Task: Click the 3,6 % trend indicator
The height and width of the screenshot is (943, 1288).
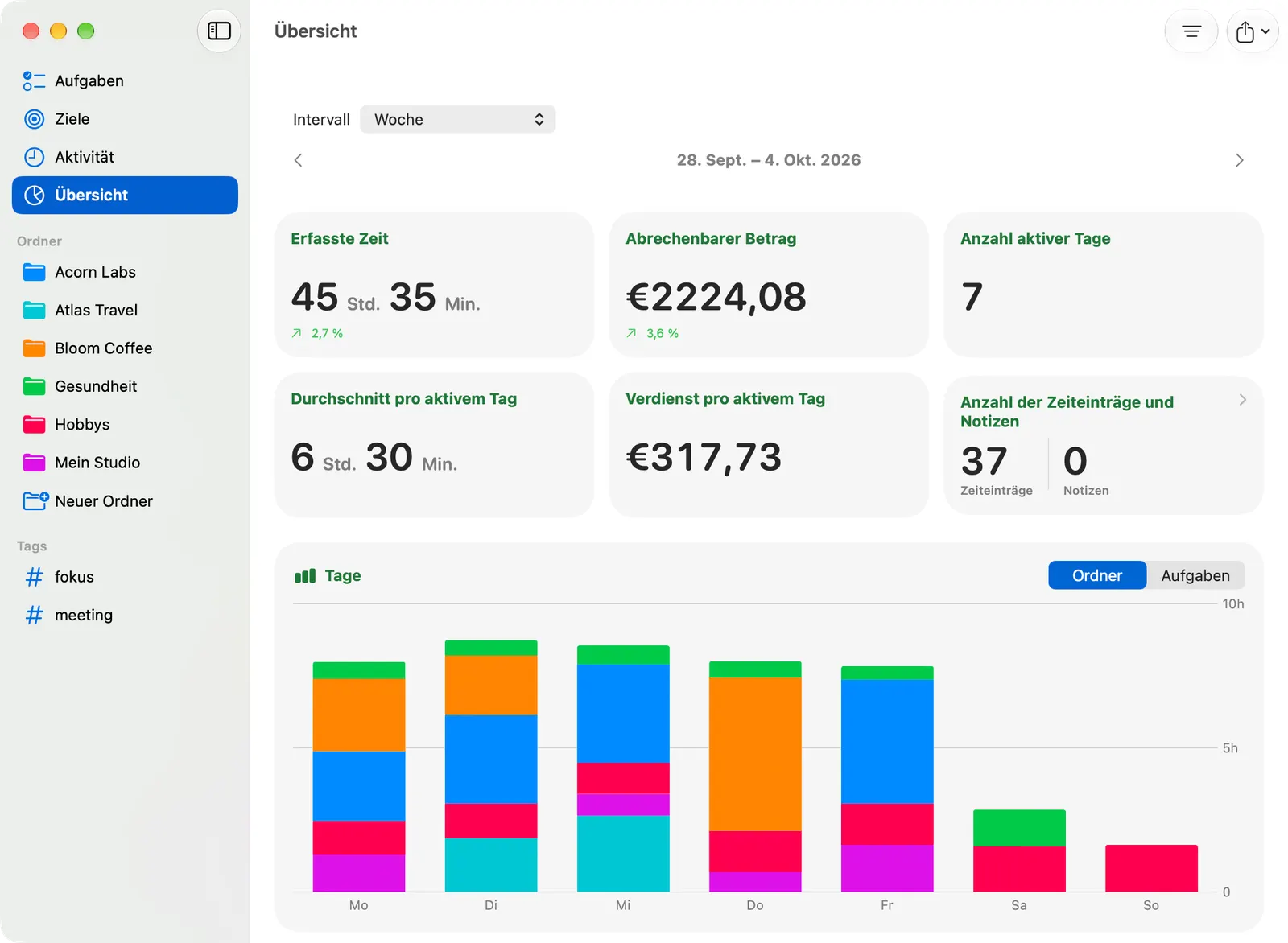Action: [x=652, y=333]
